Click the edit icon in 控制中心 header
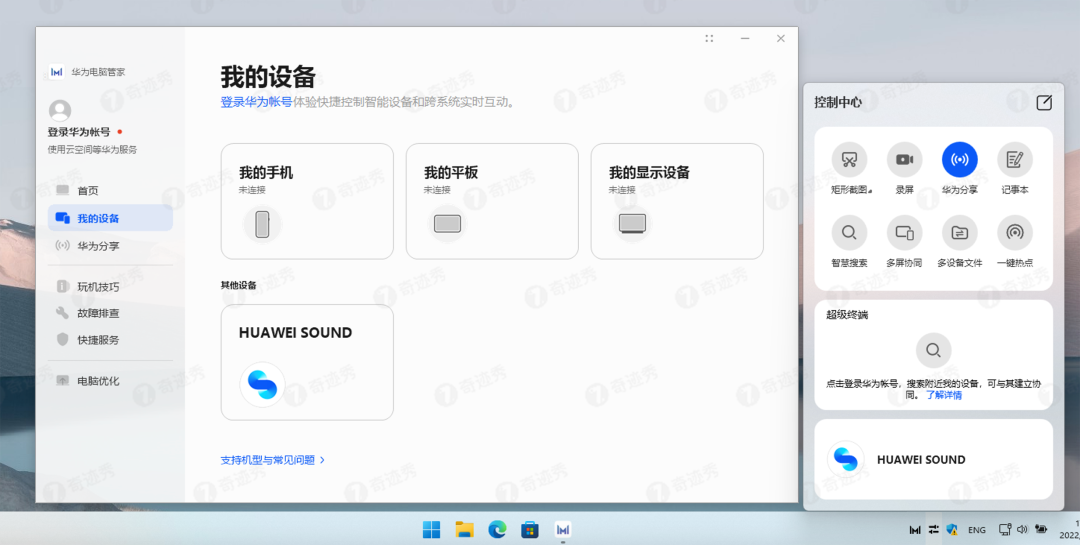The image size is (1080, 545). (x=1044, y=103)
